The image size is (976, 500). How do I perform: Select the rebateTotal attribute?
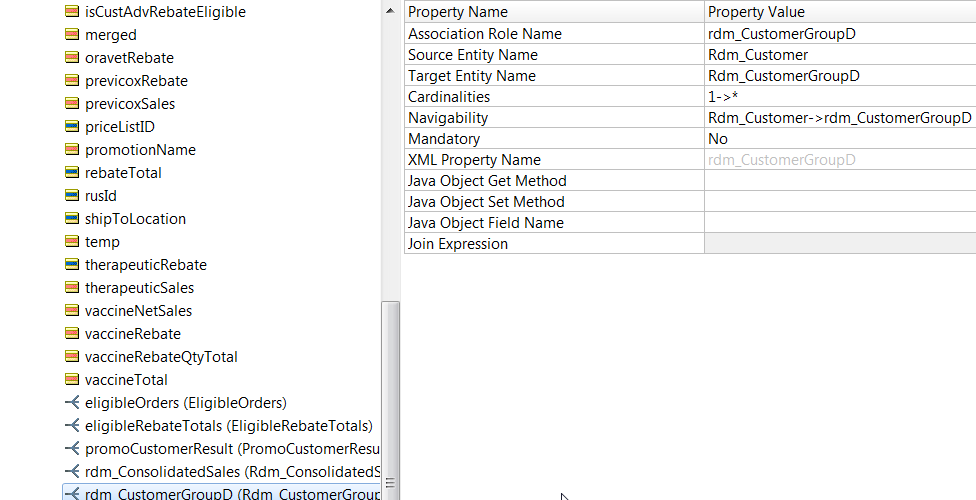[x=123, y=173]
